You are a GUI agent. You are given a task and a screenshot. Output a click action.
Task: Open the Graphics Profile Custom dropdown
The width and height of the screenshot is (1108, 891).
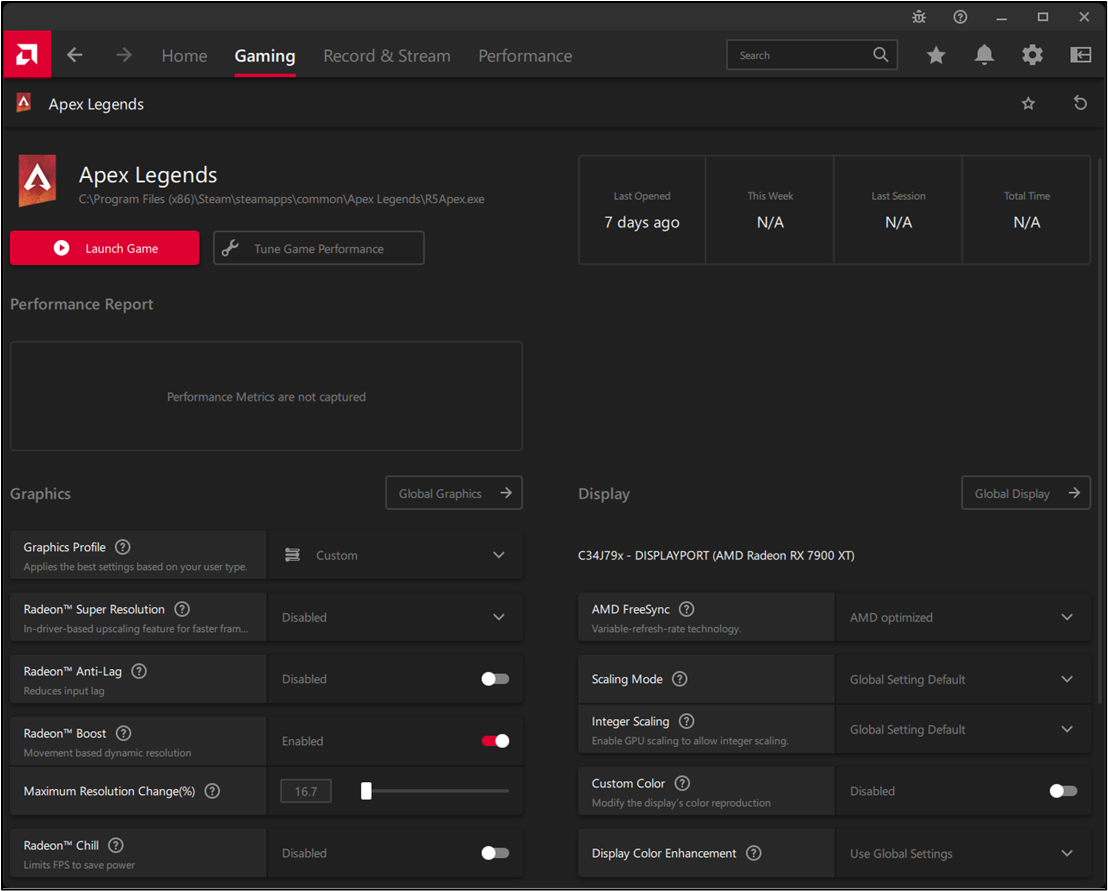(395, 555)
